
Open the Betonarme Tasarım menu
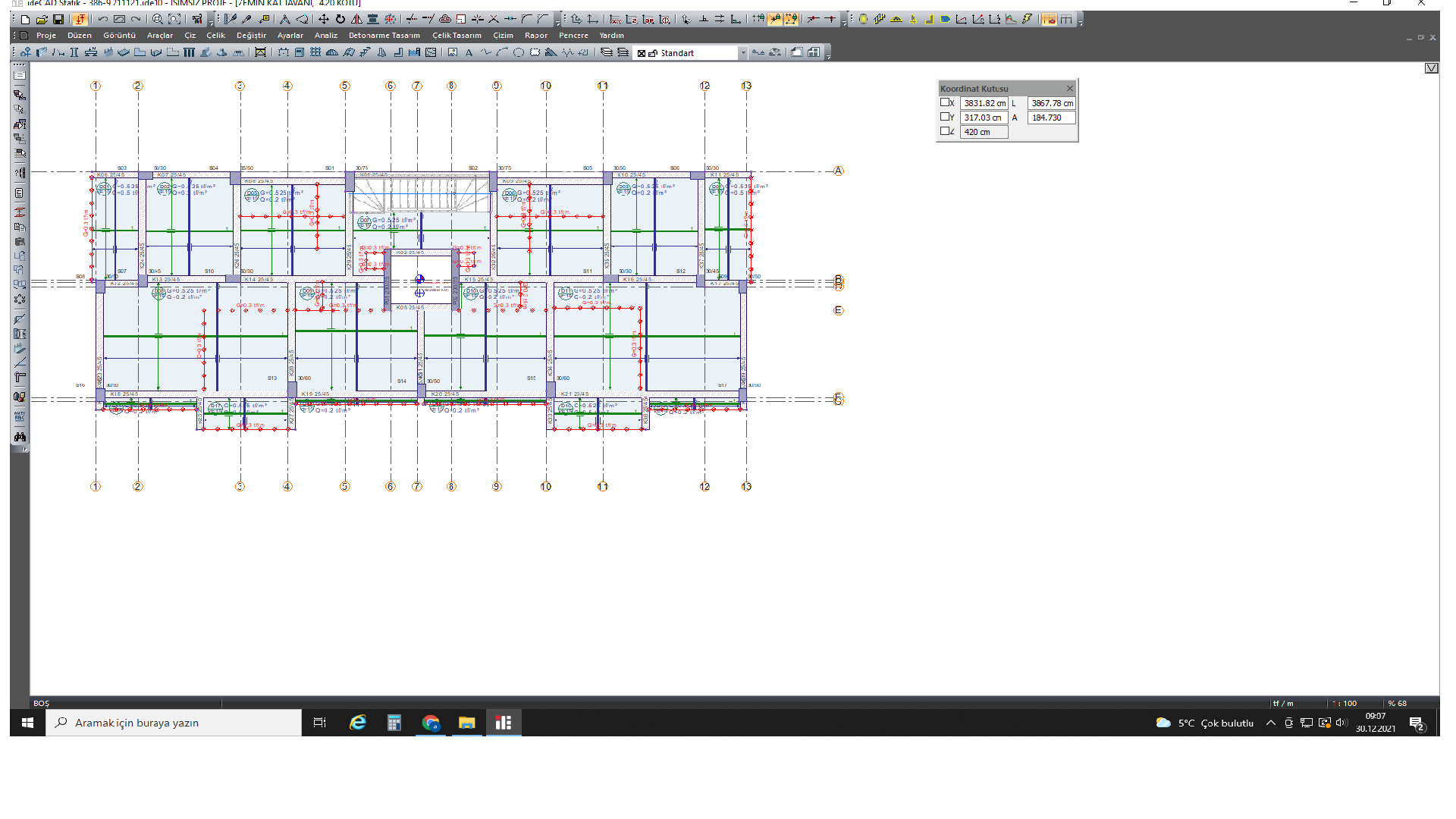coord(384,36)
